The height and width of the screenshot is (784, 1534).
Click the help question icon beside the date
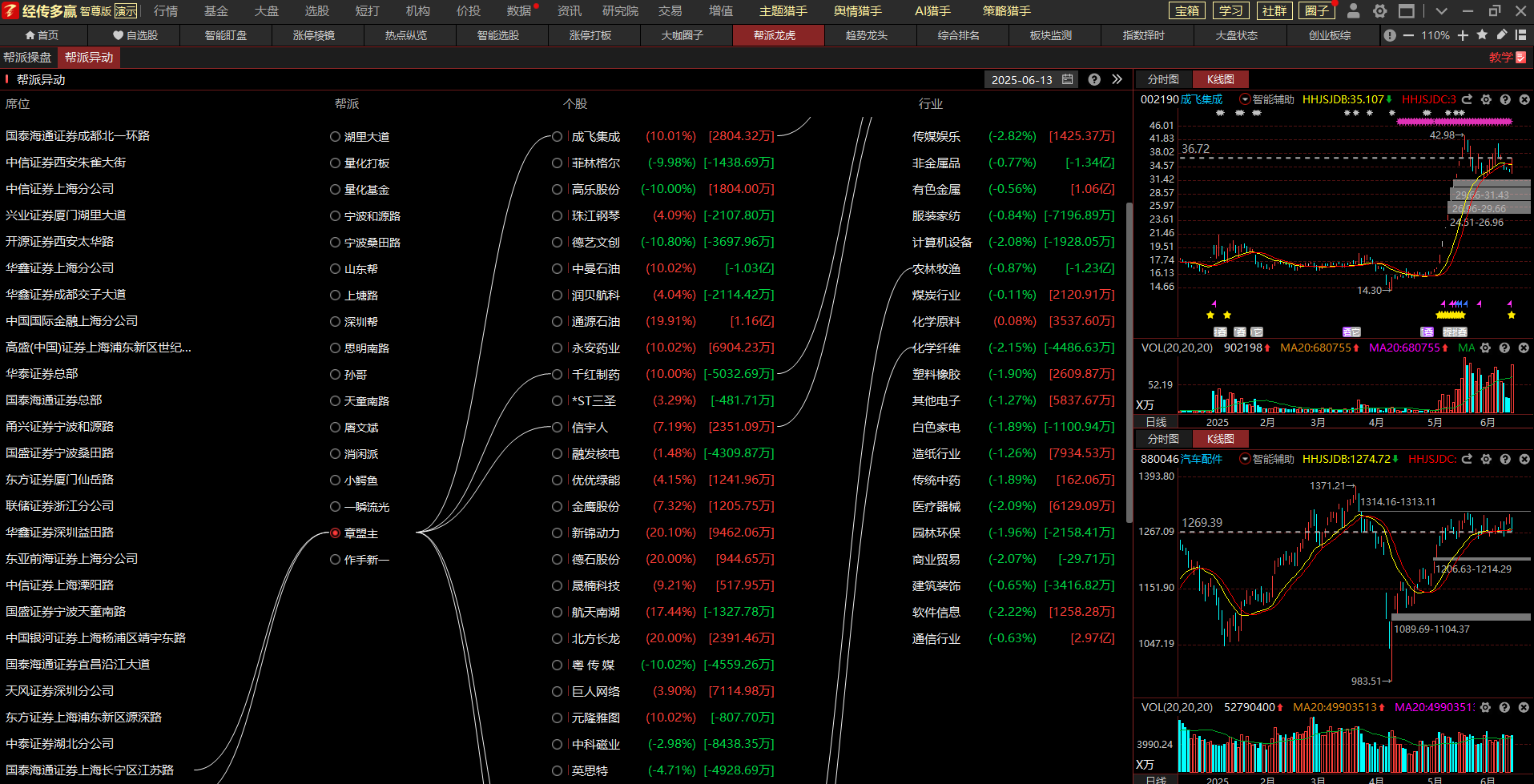pos(1094,79)
